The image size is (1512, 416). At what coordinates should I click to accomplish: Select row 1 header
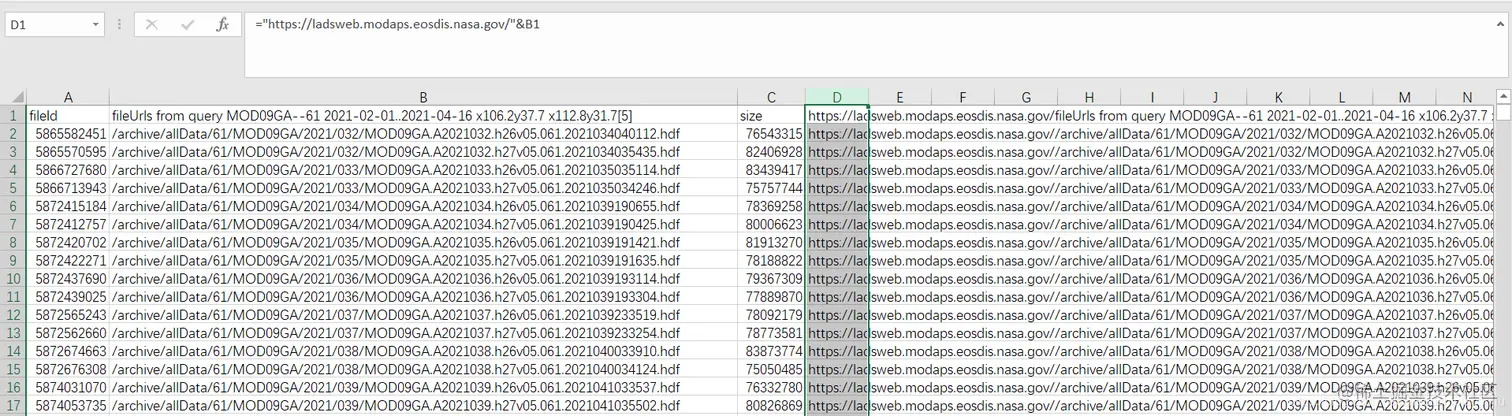tap(13, 116)
